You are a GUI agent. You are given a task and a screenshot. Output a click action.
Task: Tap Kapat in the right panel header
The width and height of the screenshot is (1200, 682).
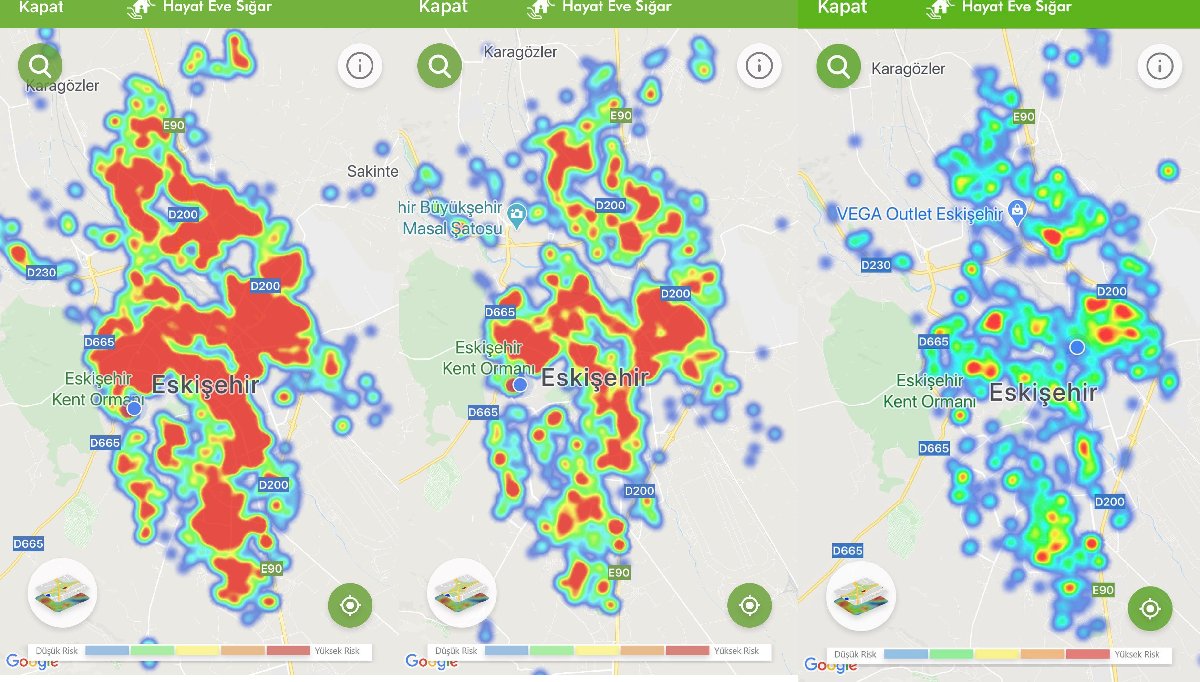pyautogui.click(x=842, y=7)
